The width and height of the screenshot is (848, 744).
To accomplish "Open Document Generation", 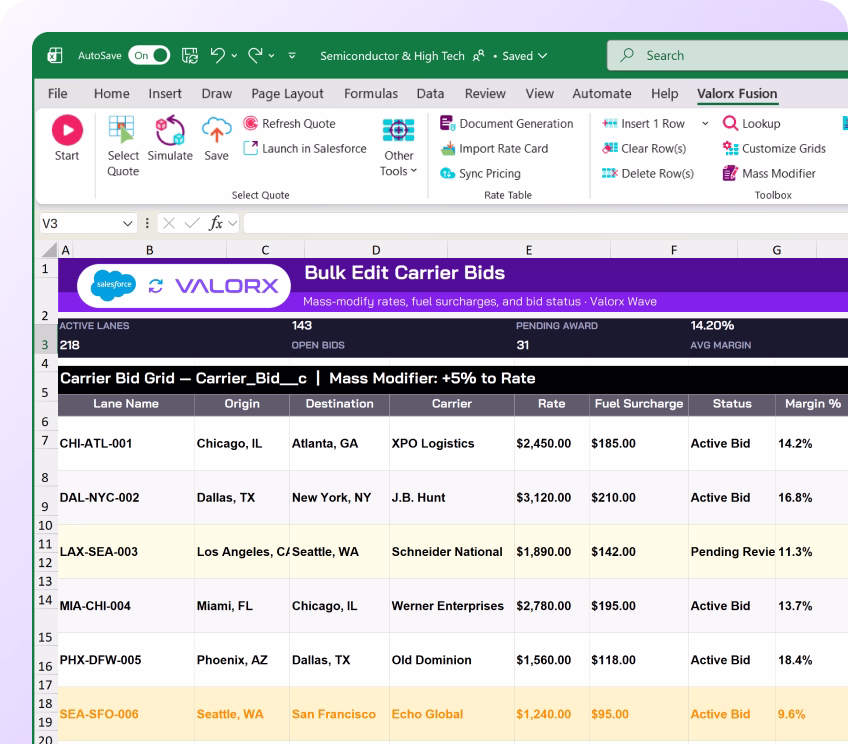I will [506, 123].
